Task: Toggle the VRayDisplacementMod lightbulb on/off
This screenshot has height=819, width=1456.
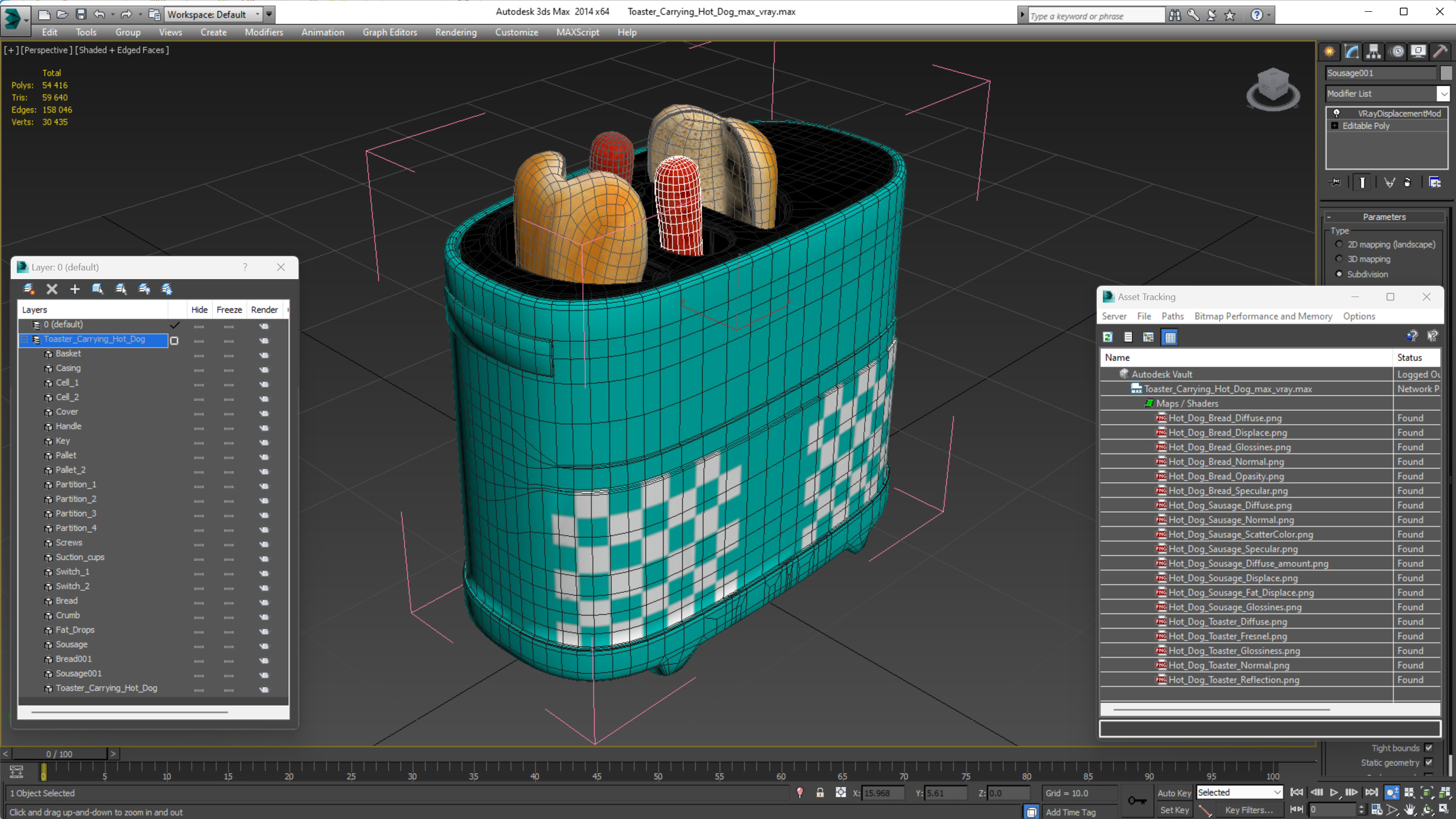Action: pyautogui.click(x=1337, y=113)
